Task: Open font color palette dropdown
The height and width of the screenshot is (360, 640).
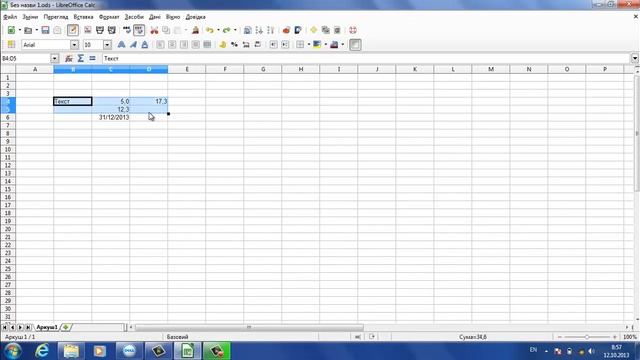Action: pyautogui.click(x=343, y=44)
